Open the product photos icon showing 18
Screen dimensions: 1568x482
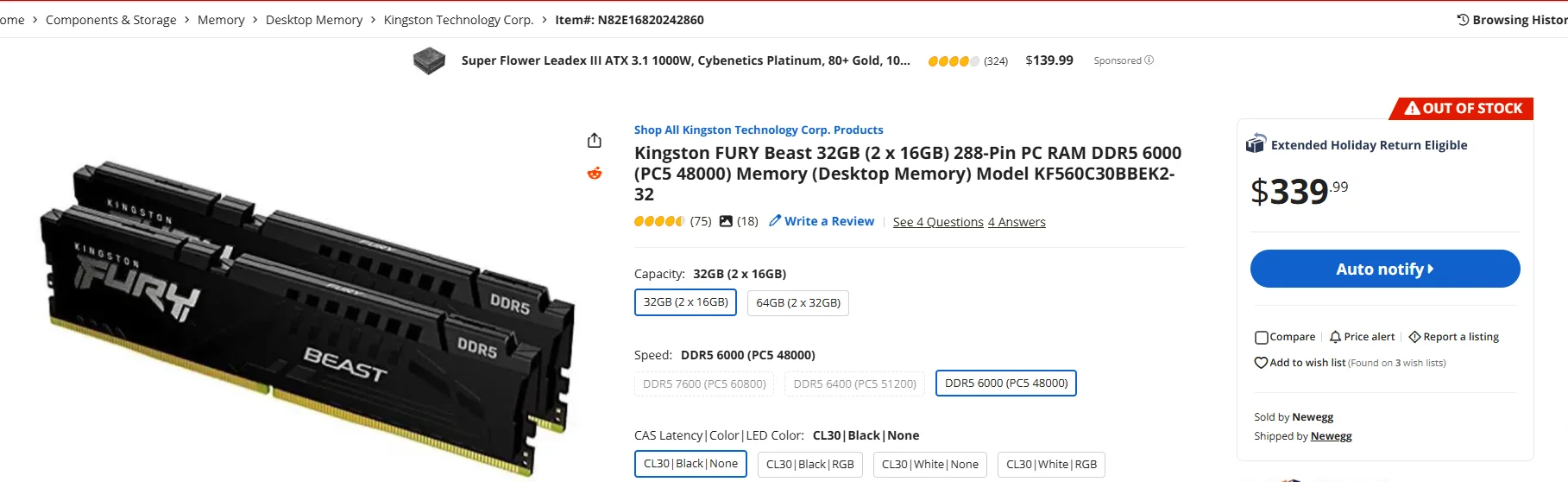(726, 221)
